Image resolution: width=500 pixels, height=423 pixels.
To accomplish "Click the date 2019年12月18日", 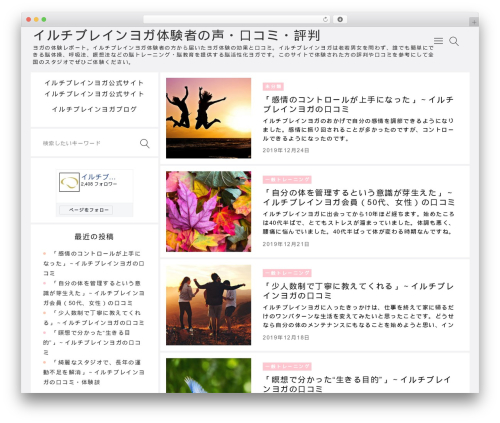I will (286, 338).
